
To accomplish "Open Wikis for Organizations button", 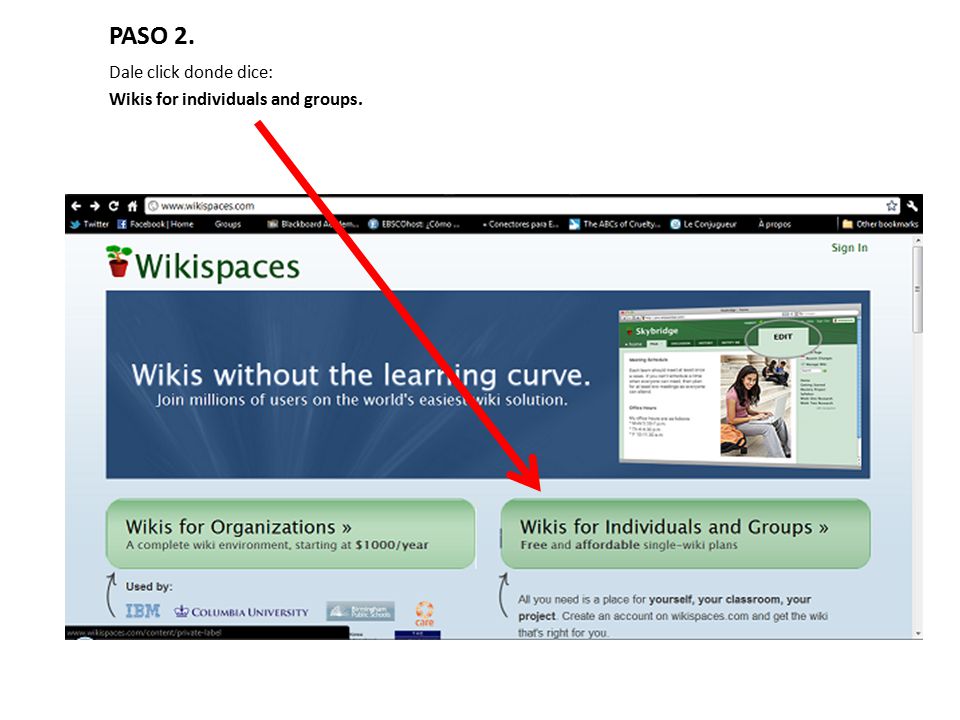I will [x=290, y=534].
